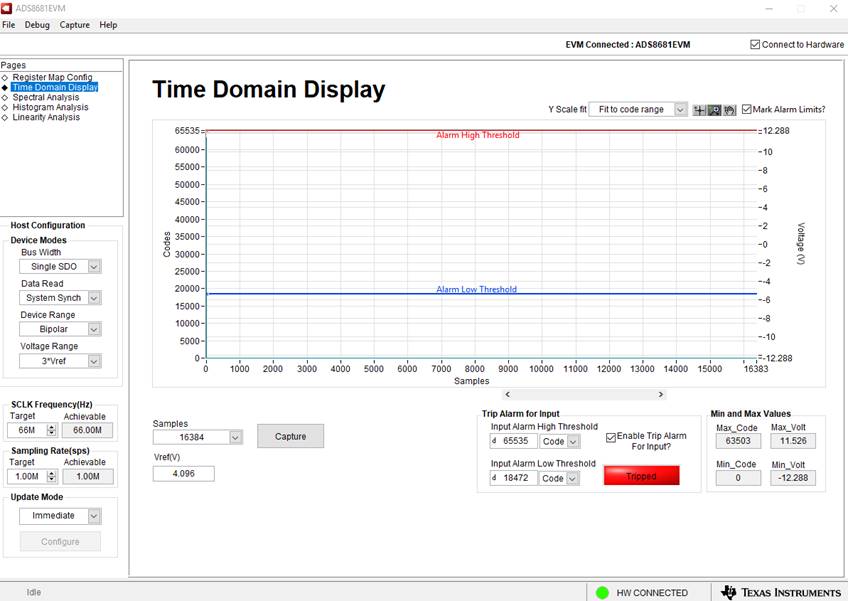This screenshot has width=848, height=601.
Task: Open the Alarm High Threshold unit dropdown
Action: click(573, 441)
